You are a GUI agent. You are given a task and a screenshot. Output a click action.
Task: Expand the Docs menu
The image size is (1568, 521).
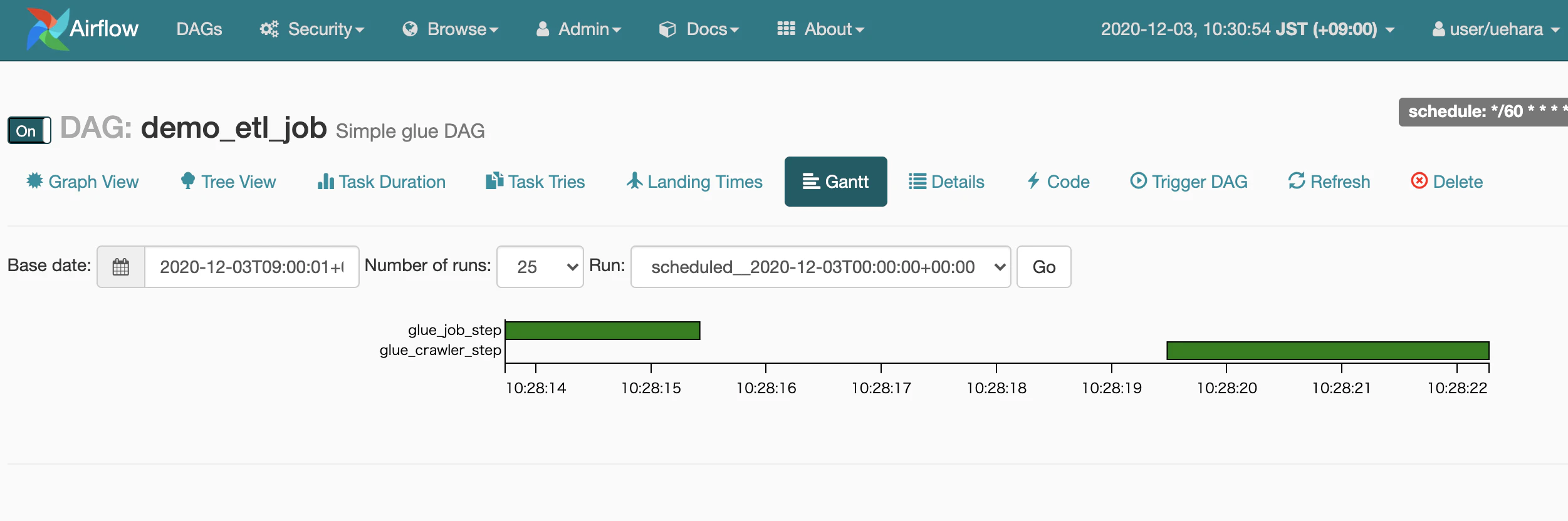coord(699,29)
